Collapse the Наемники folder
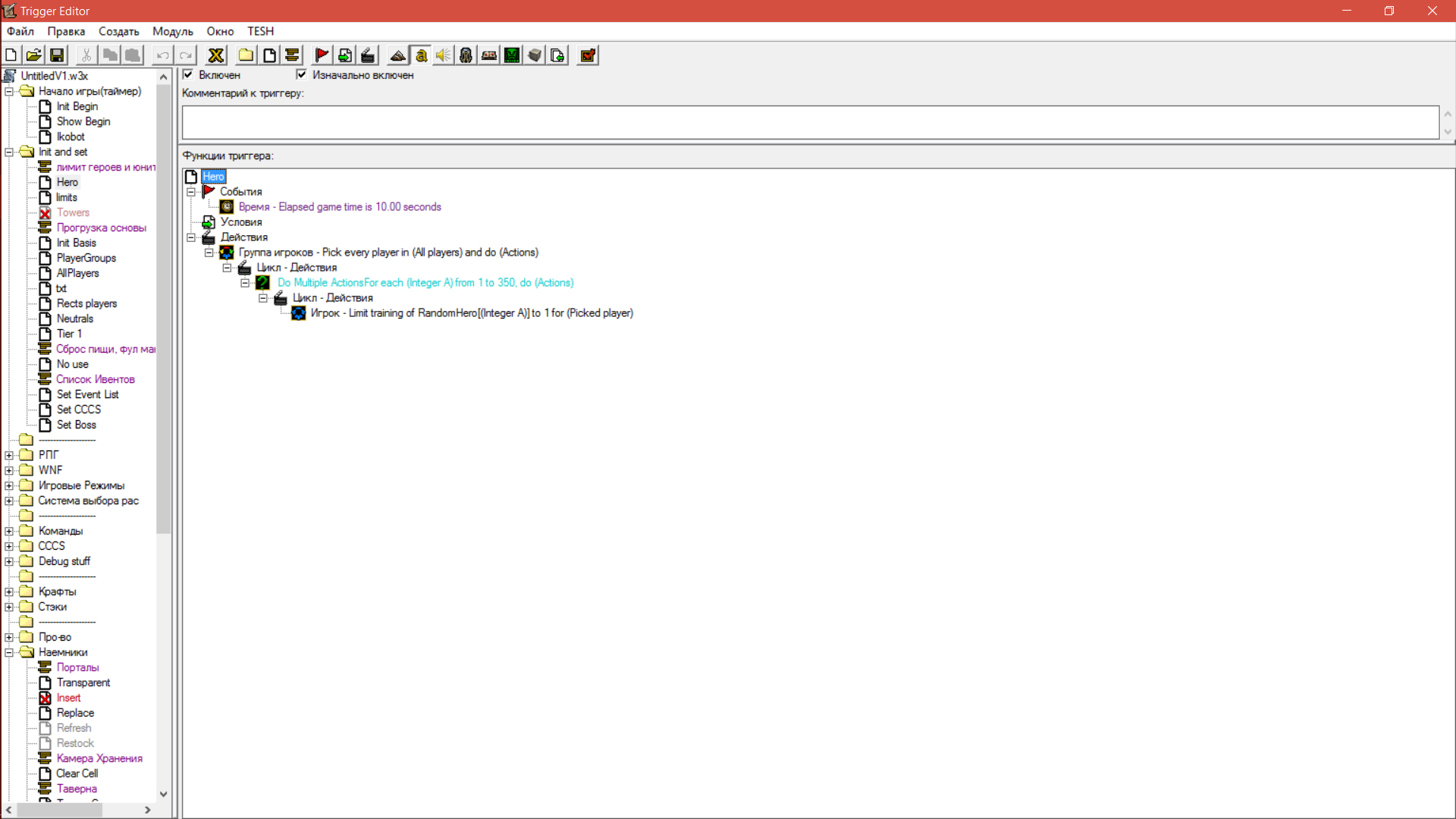 9,652
